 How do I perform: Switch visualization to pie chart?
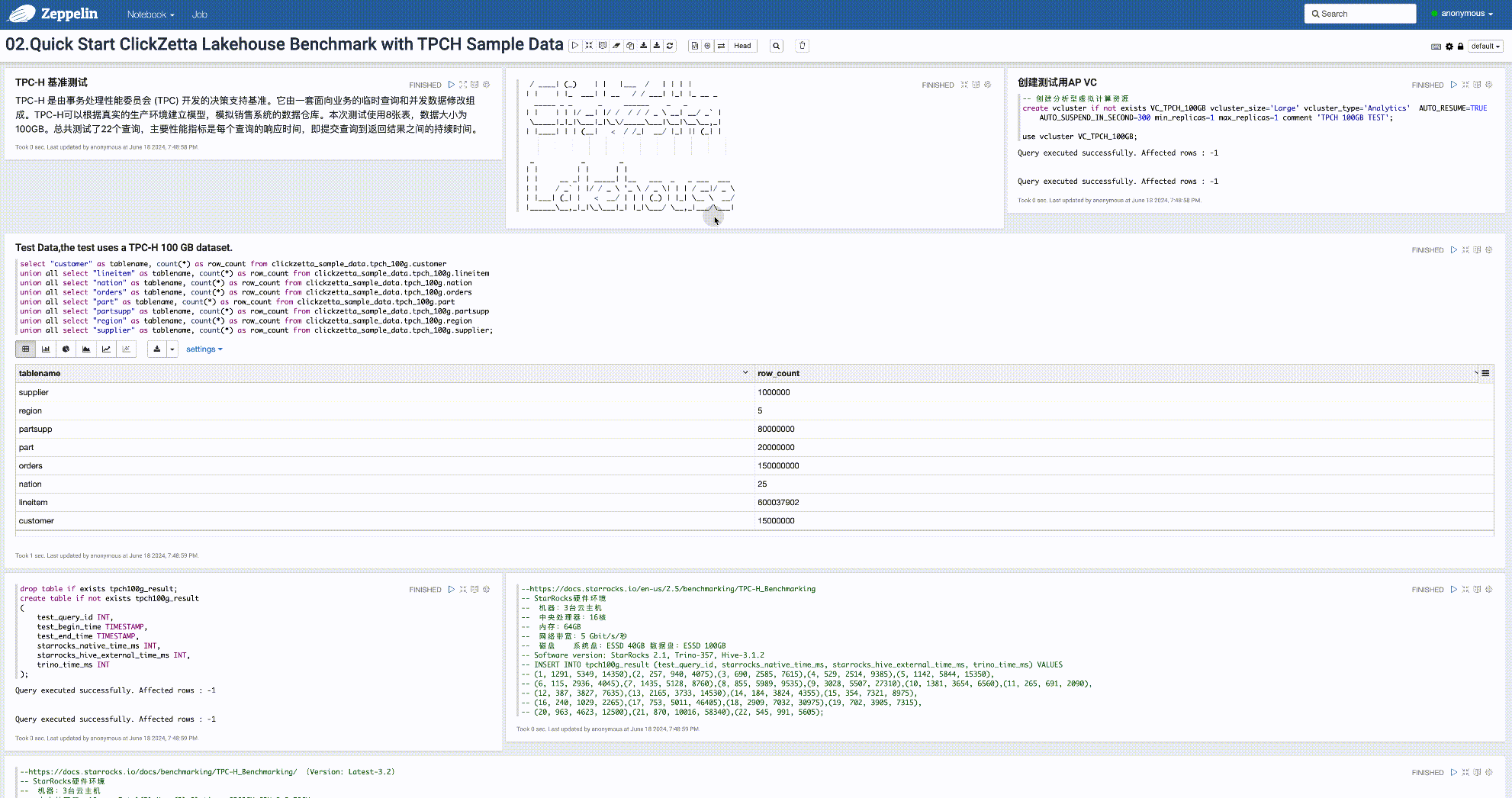point(66,349)
